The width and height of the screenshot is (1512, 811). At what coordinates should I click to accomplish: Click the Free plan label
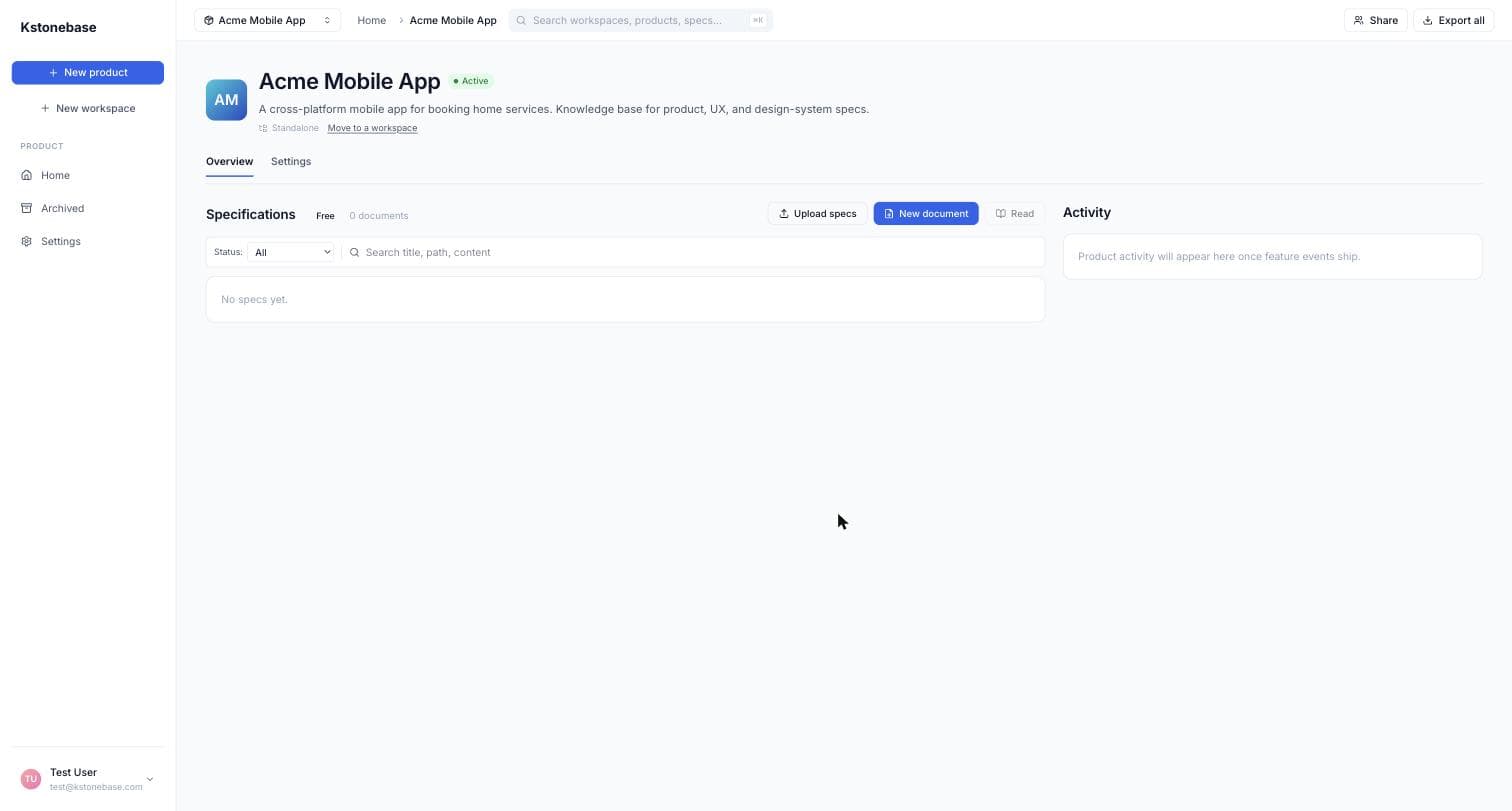pos(325,216)
